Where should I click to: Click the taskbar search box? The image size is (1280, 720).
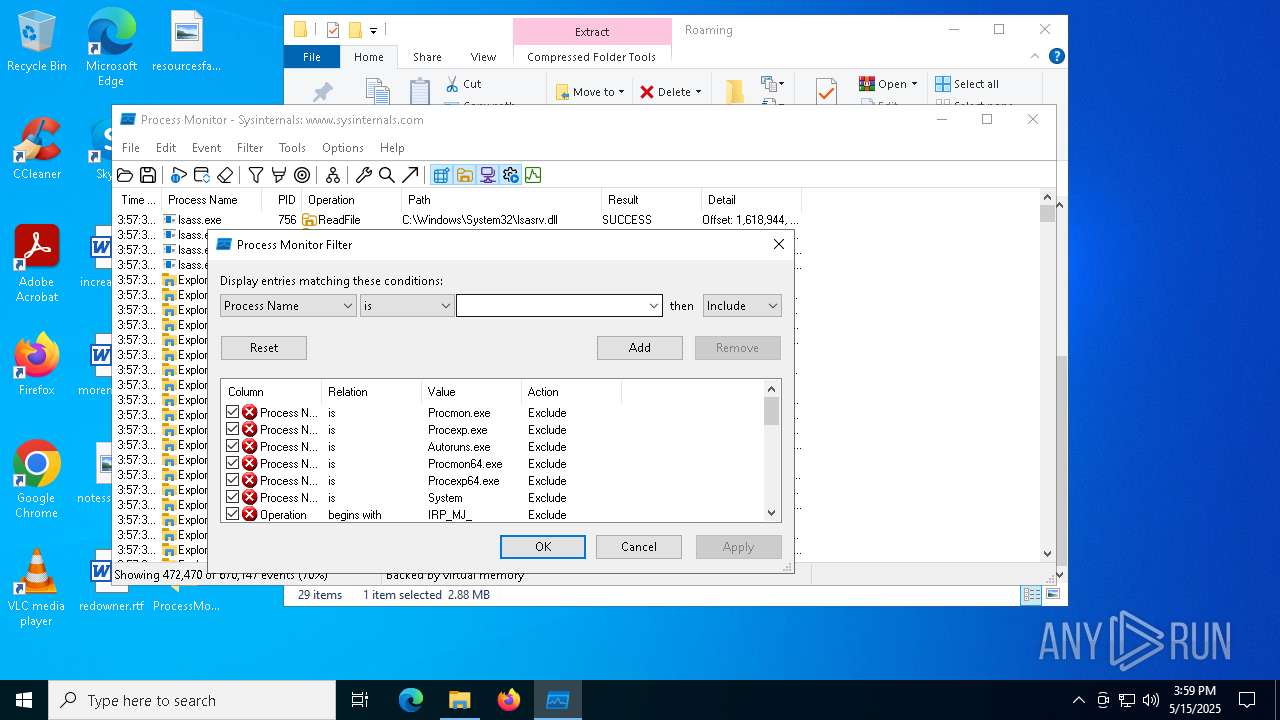[x=192, y=700]
